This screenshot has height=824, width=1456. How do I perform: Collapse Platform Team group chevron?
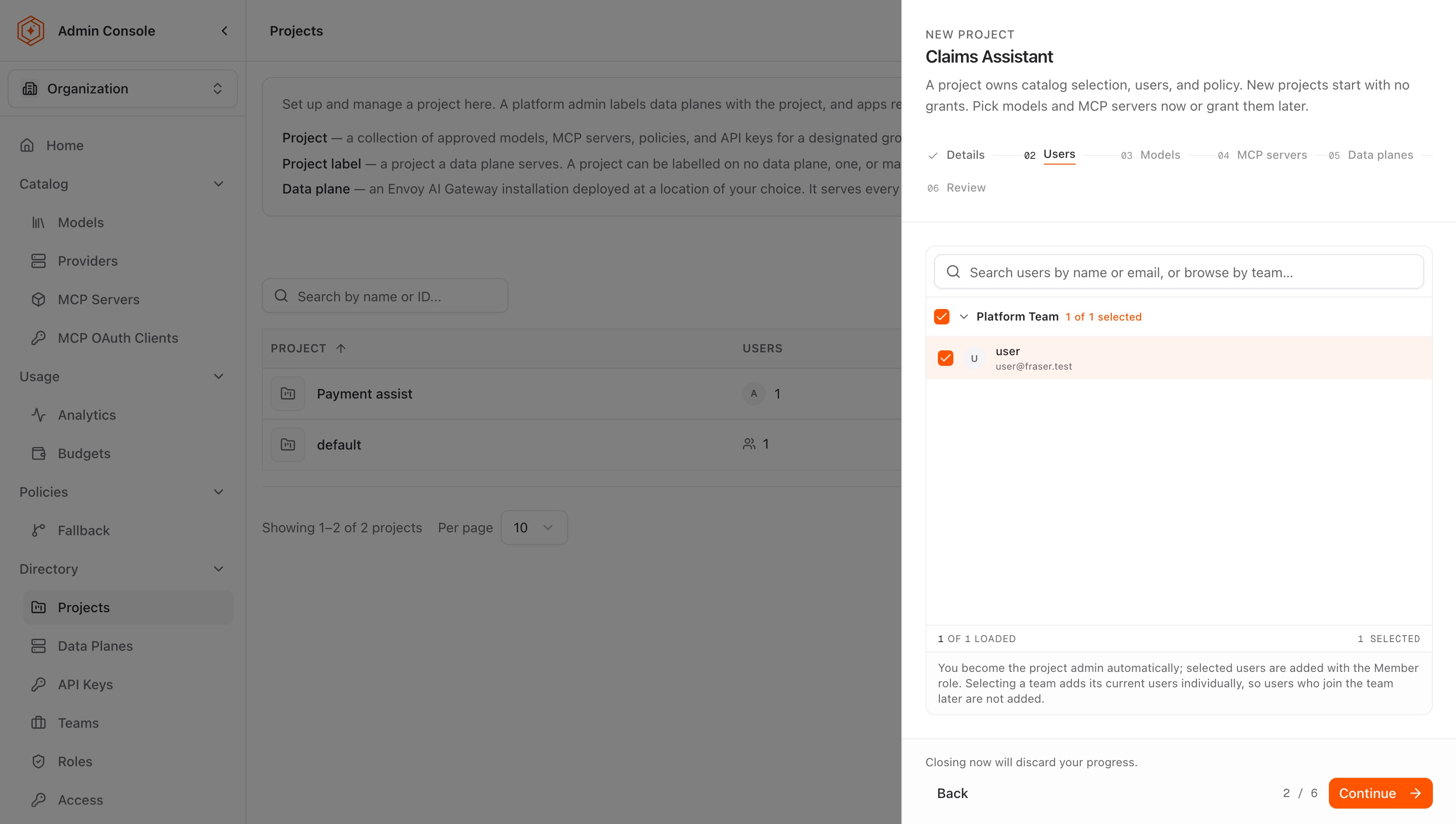pyautogui.click(x=963, y=316)
